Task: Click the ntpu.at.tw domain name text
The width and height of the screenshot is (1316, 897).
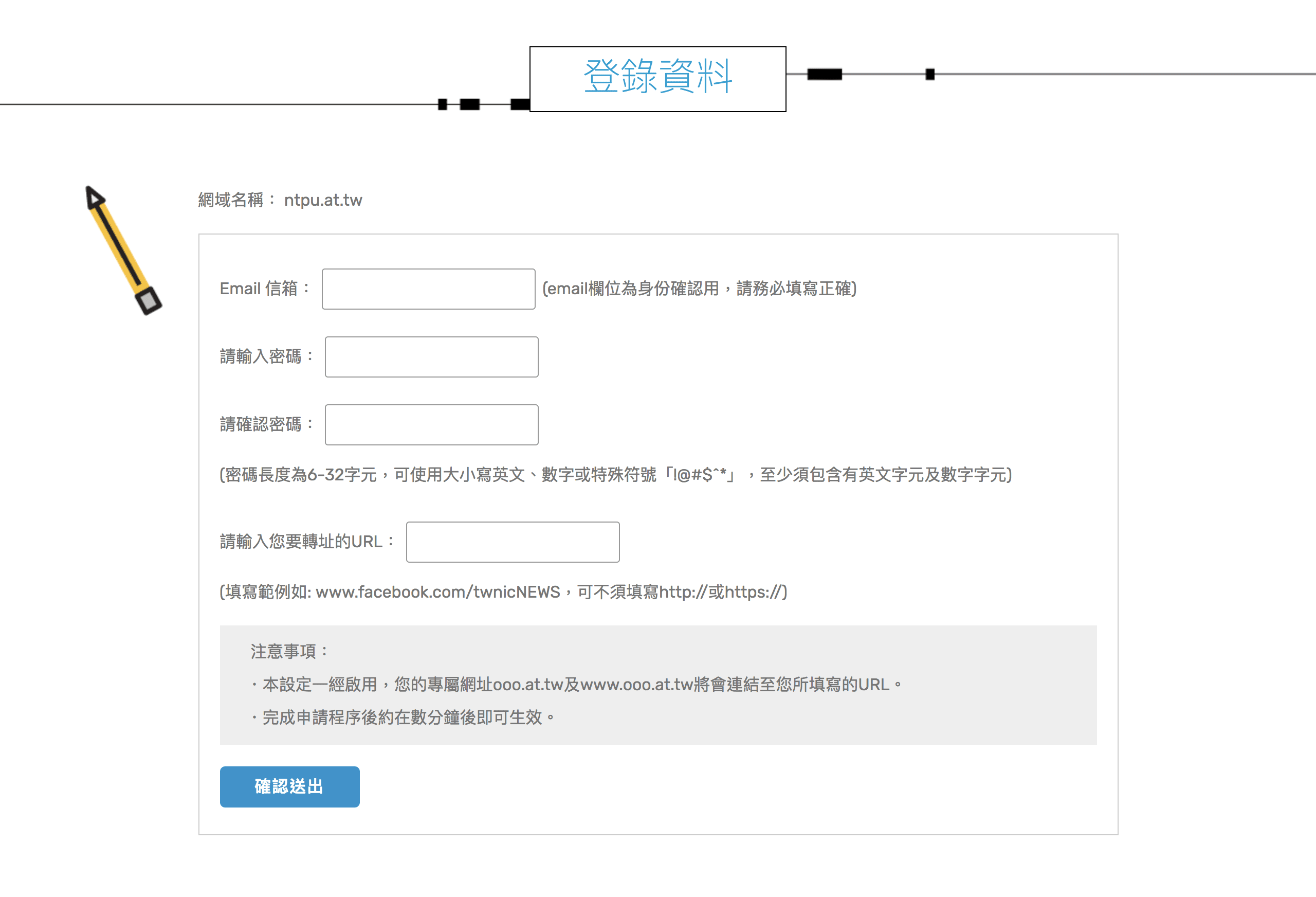Action: pos(323,200)
